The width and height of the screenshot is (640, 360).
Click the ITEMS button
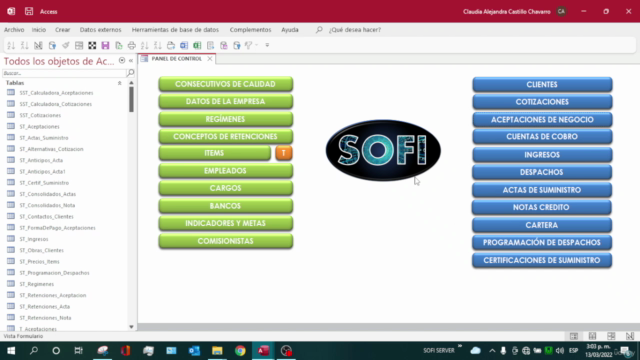pyautogui.click(x=214, y=153)
